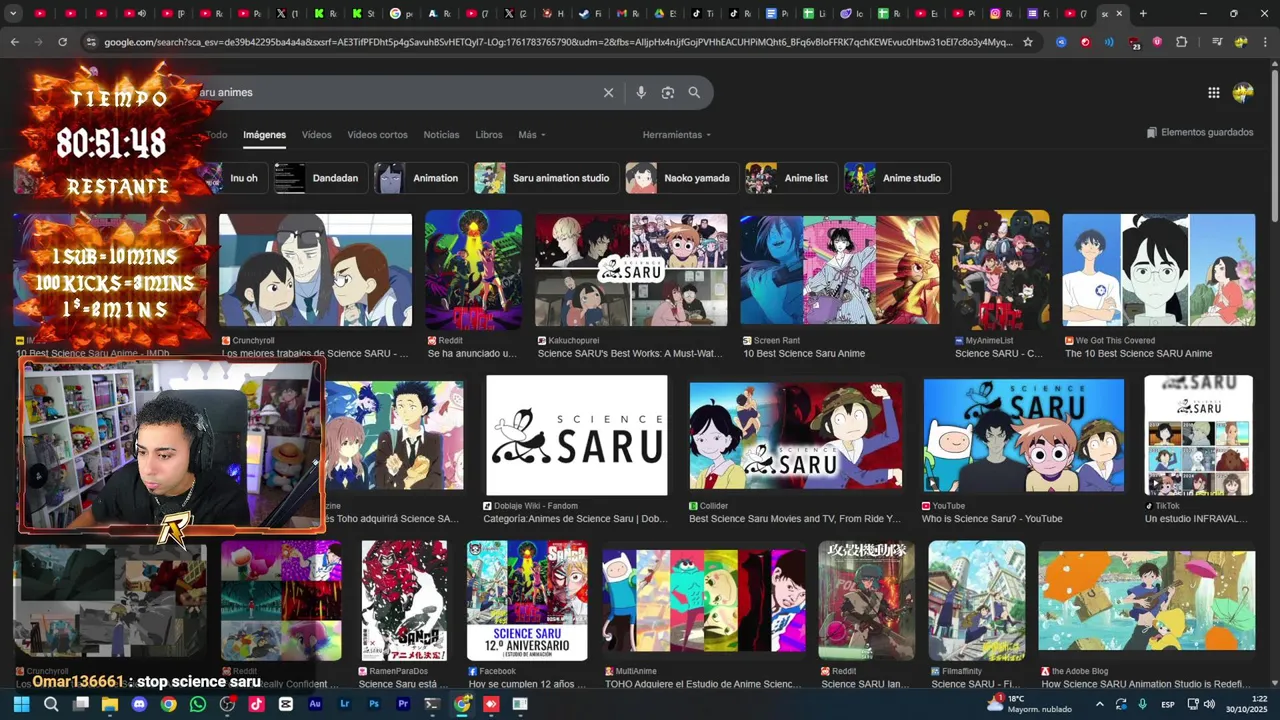
Task: Go back to the previous page
Action: (x=14, y=42)
